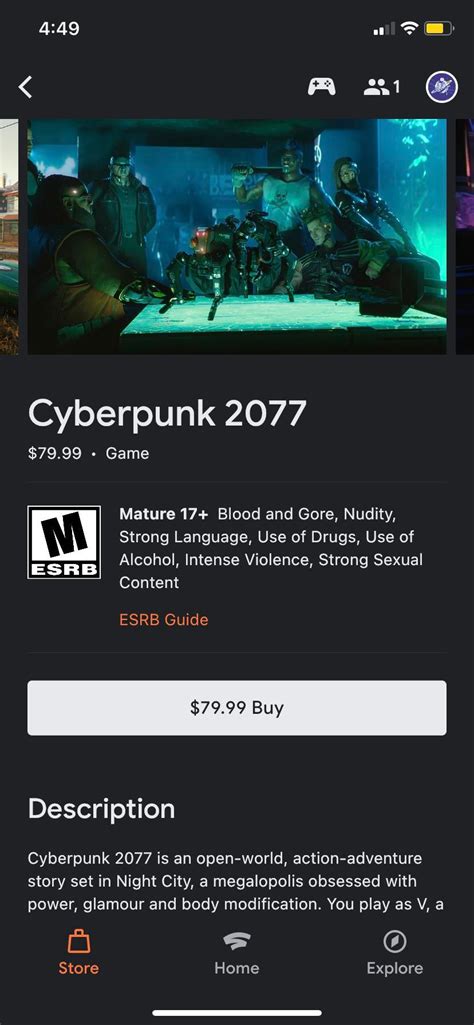
Task: Switch to the Store tab label
Action: click(78, 968)
